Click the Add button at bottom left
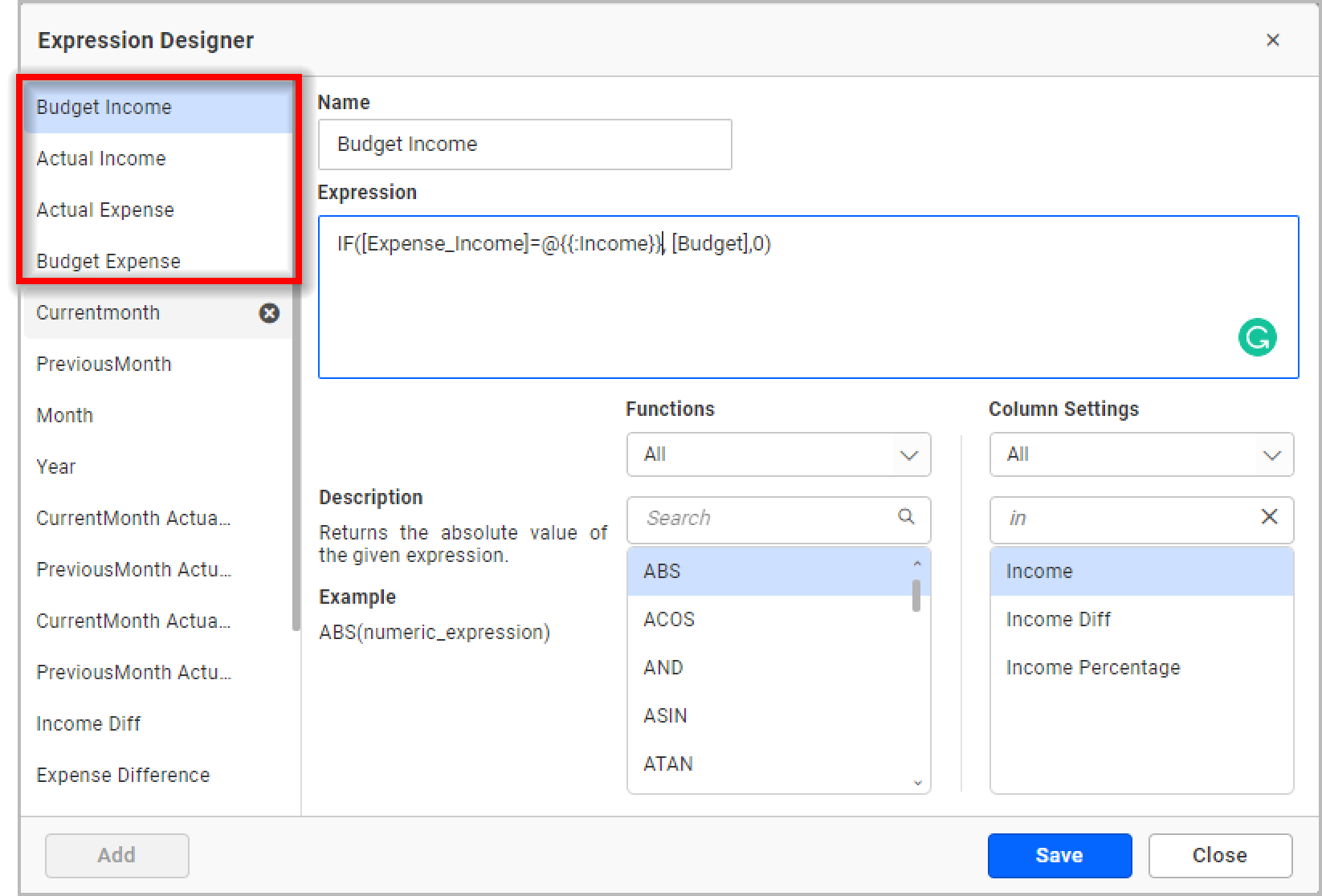Image resolution: width=1322 pixels, height=896 pixels. tap(116, 855)
